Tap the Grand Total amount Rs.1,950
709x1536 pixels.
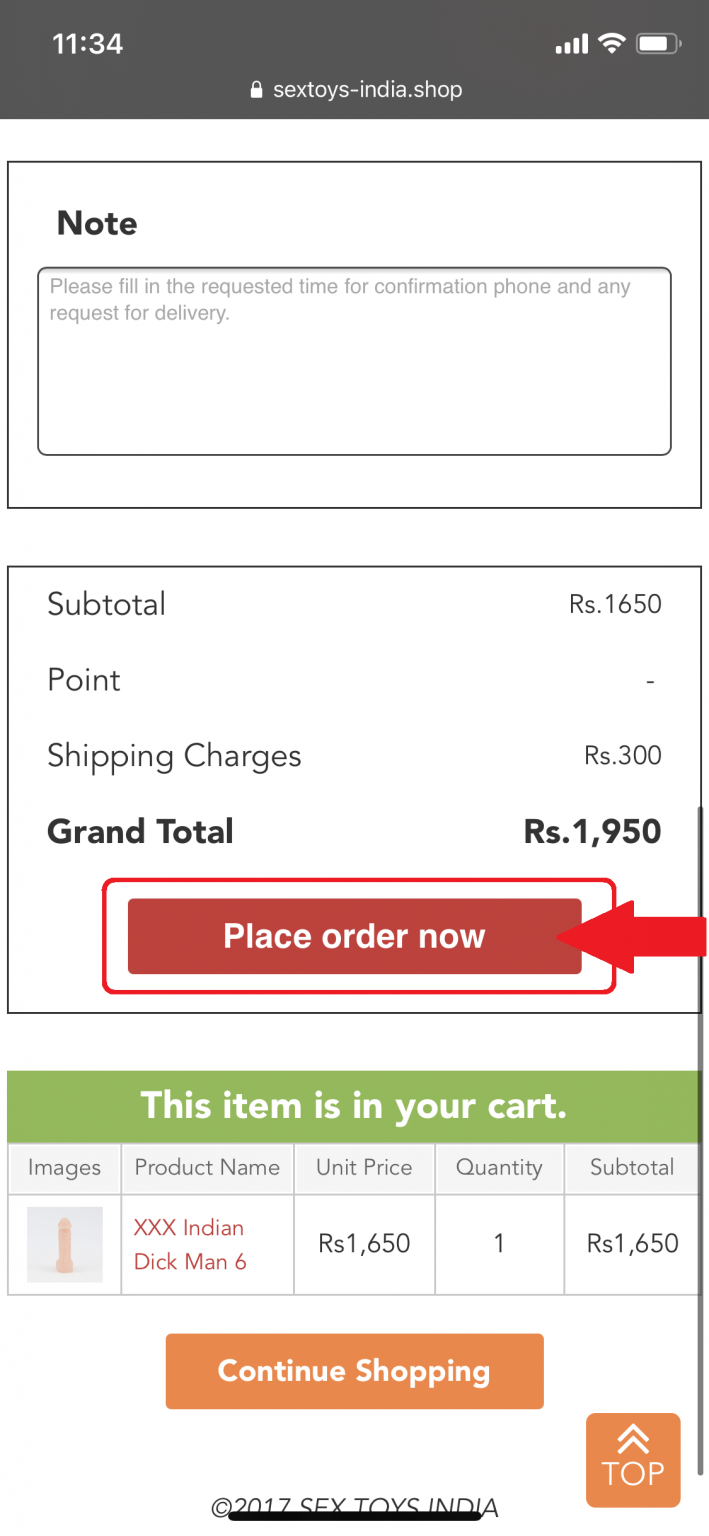coord(592,832)
